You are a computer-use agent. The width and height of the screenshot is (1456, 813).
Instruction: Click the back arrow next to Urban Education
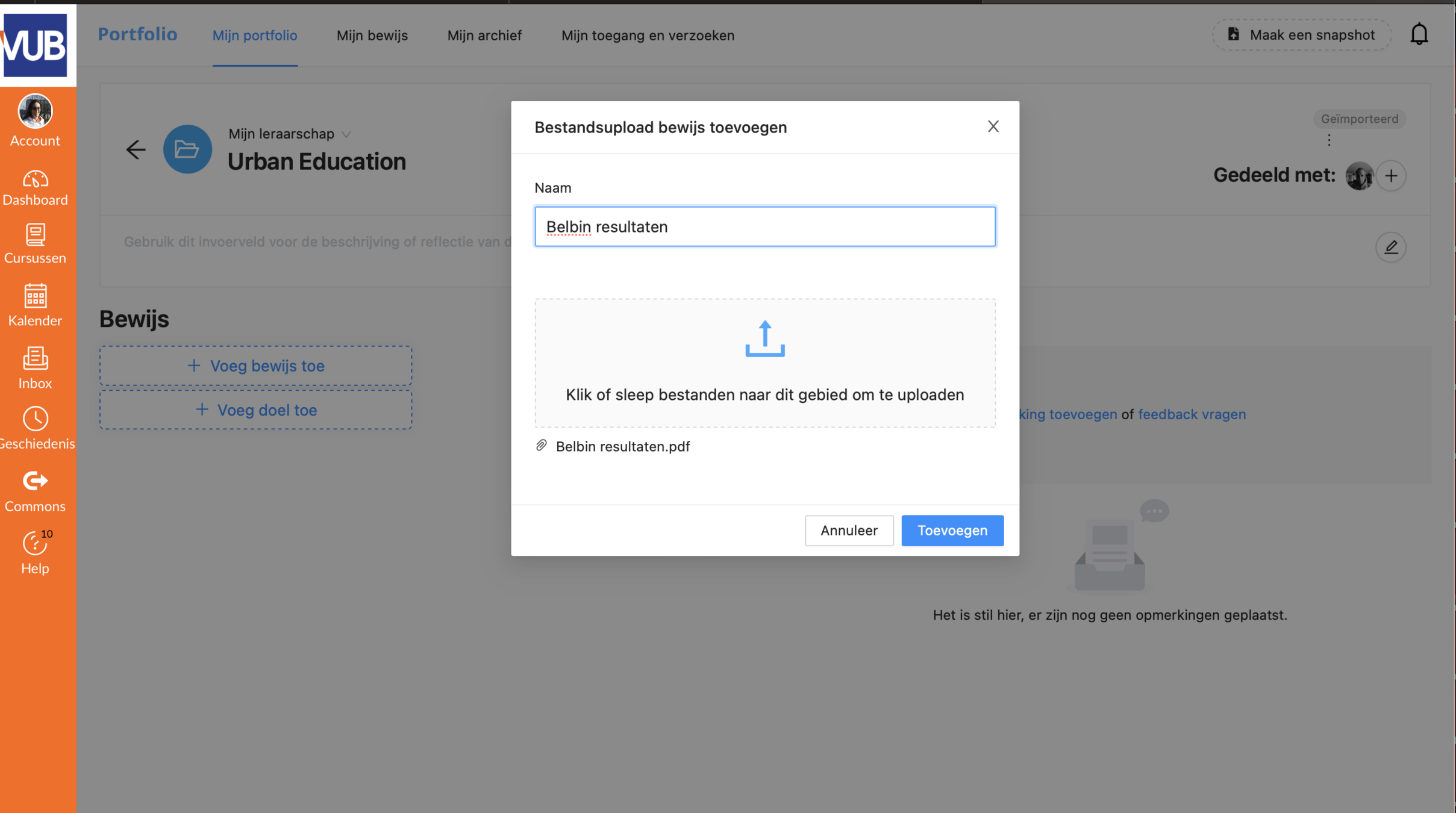(x=136, y=149)
